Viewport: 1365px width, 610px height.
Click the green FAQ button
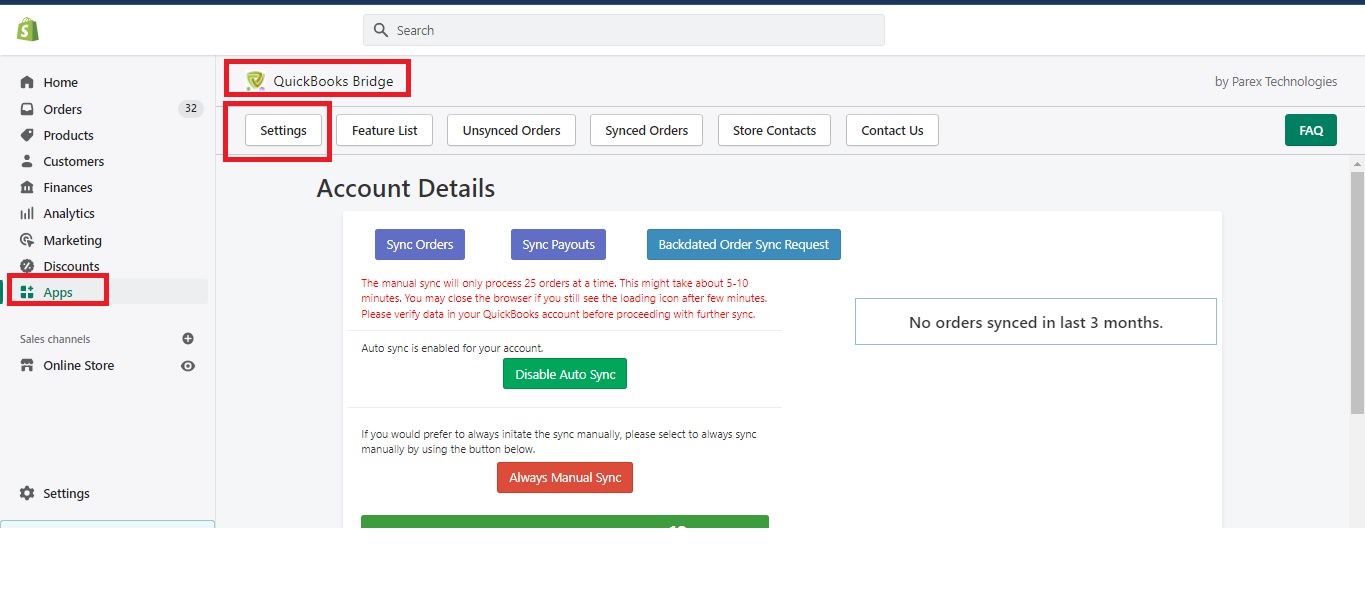click(1311, 130)
